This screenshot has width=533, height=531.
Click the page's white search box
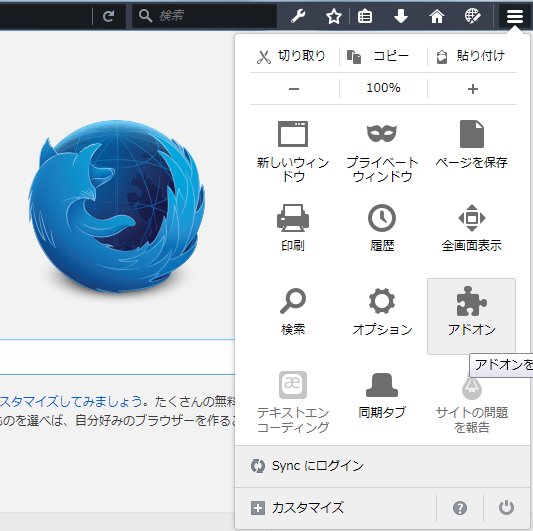[117, 357]
